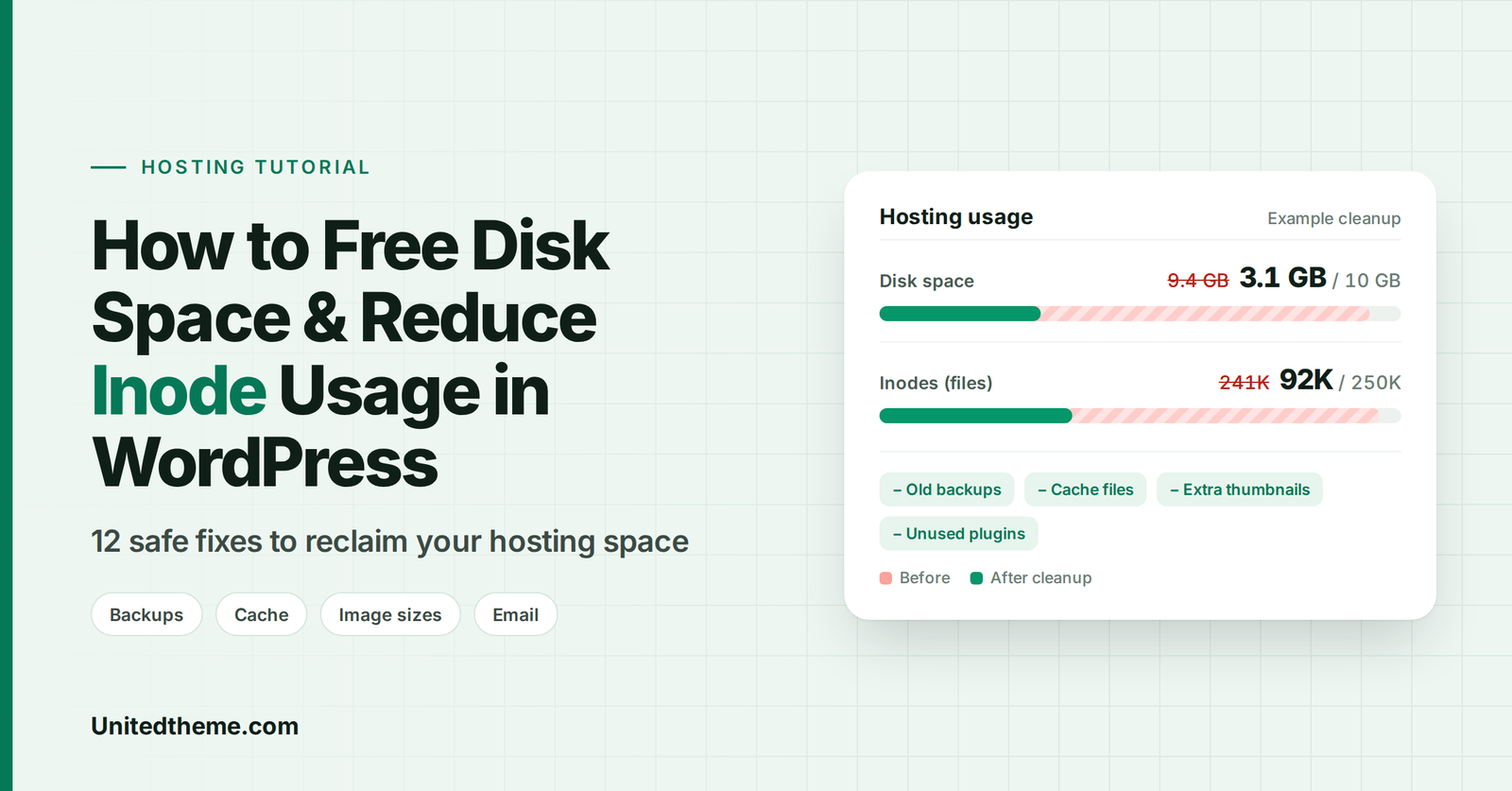Select the Cache files chip
This screenshot has width=1512, height=791.
click(x=1086, y=490)
